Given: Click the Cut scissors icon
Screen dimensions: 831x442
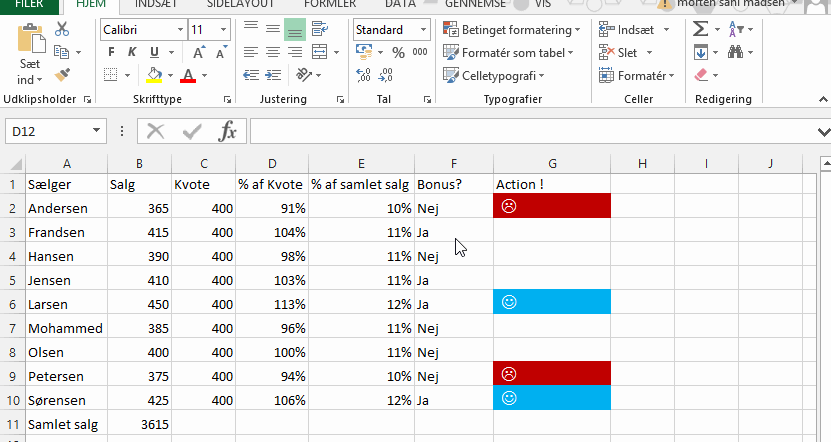Looking at the screenshot, I should pos(62,30).
